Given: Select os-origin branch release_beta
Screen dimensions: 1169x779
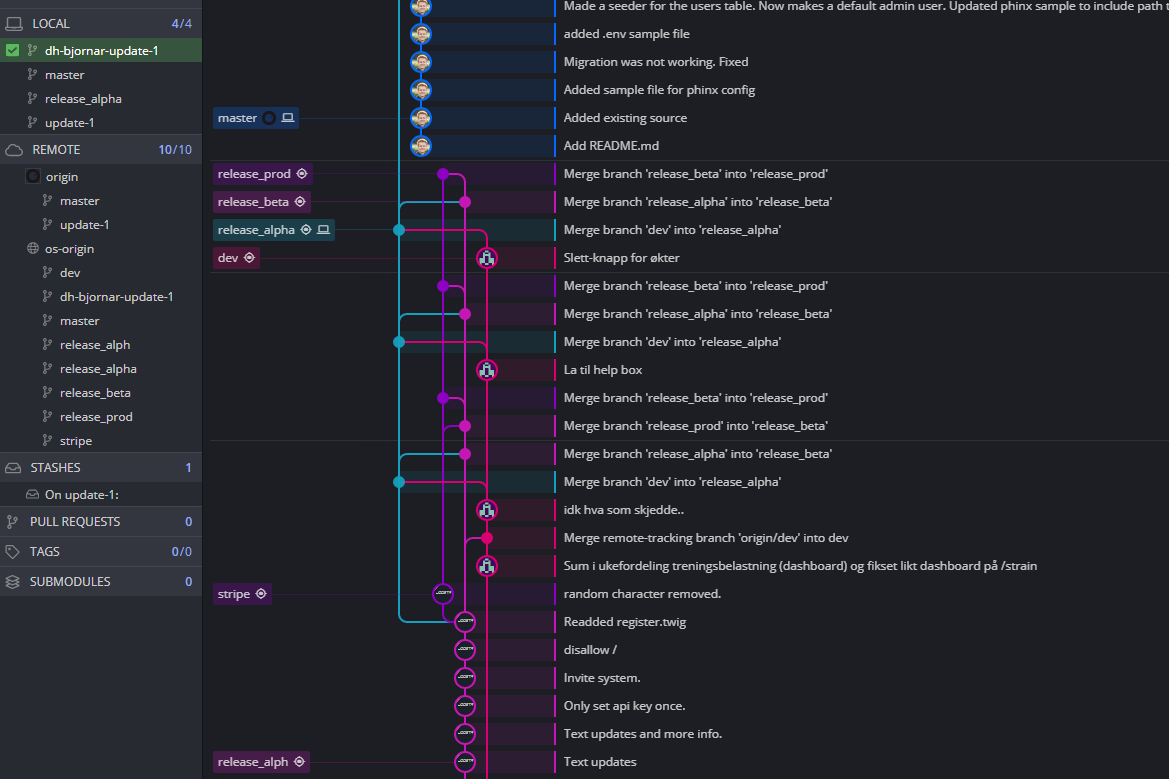Looking at the screenshot, I should pos(101,393).
